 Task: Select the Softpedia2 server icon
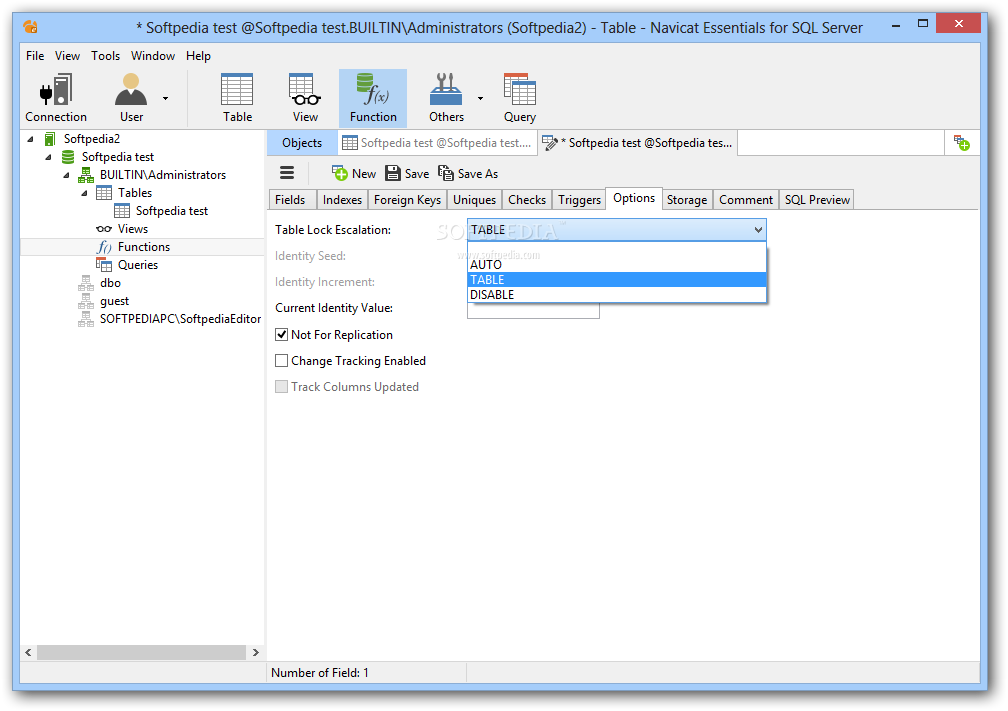click(50, 139)
